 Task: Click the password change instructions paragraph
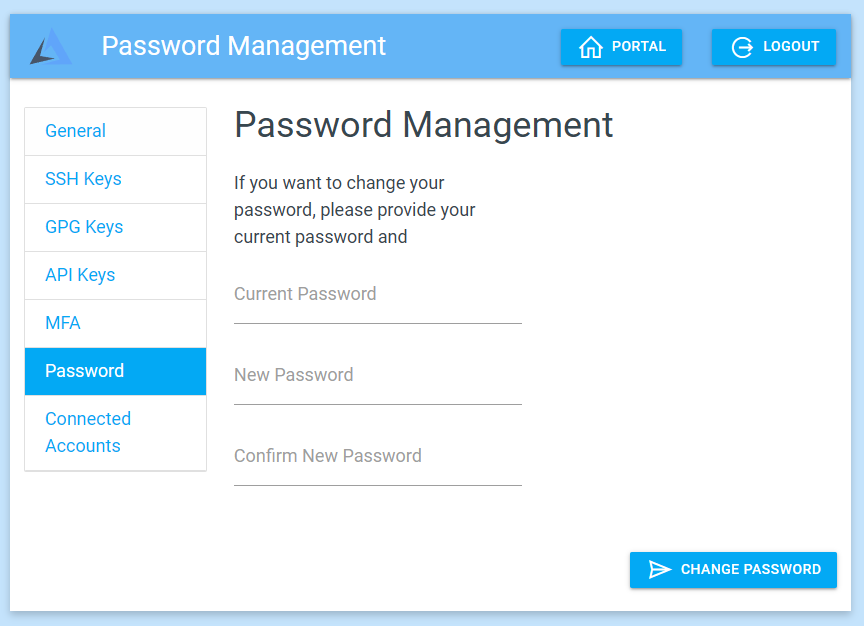[x=354, y=210]
